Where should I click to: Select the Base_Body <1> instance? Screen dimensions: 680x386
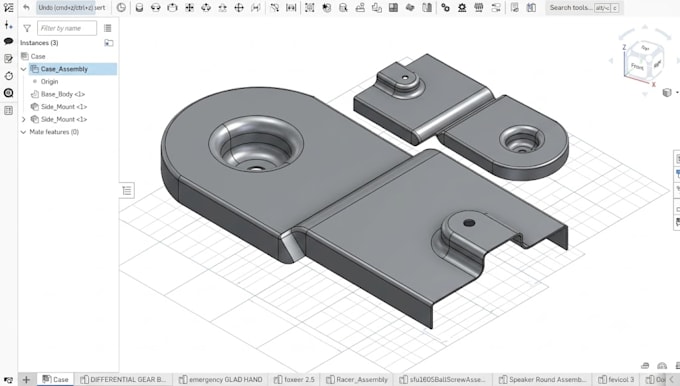coord(62,94)
